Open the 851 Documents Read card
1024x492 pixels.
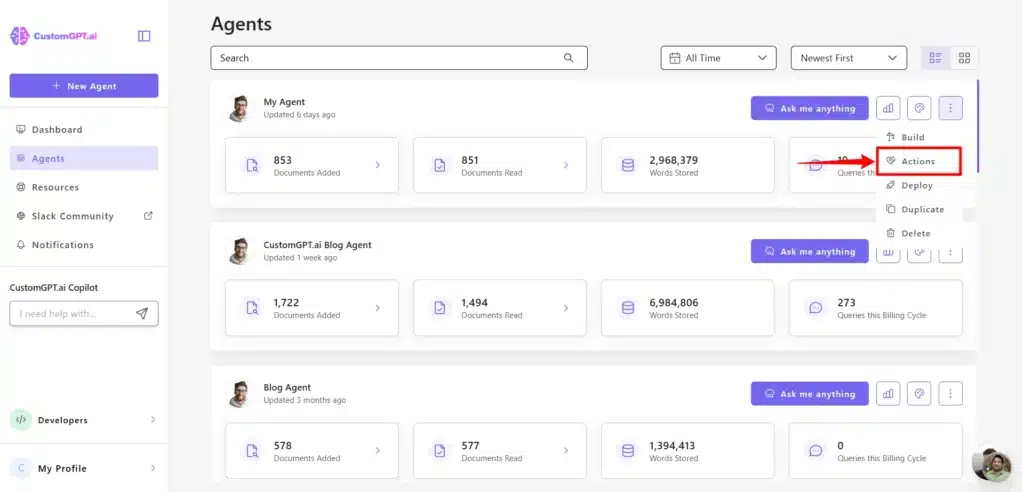pos(500,165)
